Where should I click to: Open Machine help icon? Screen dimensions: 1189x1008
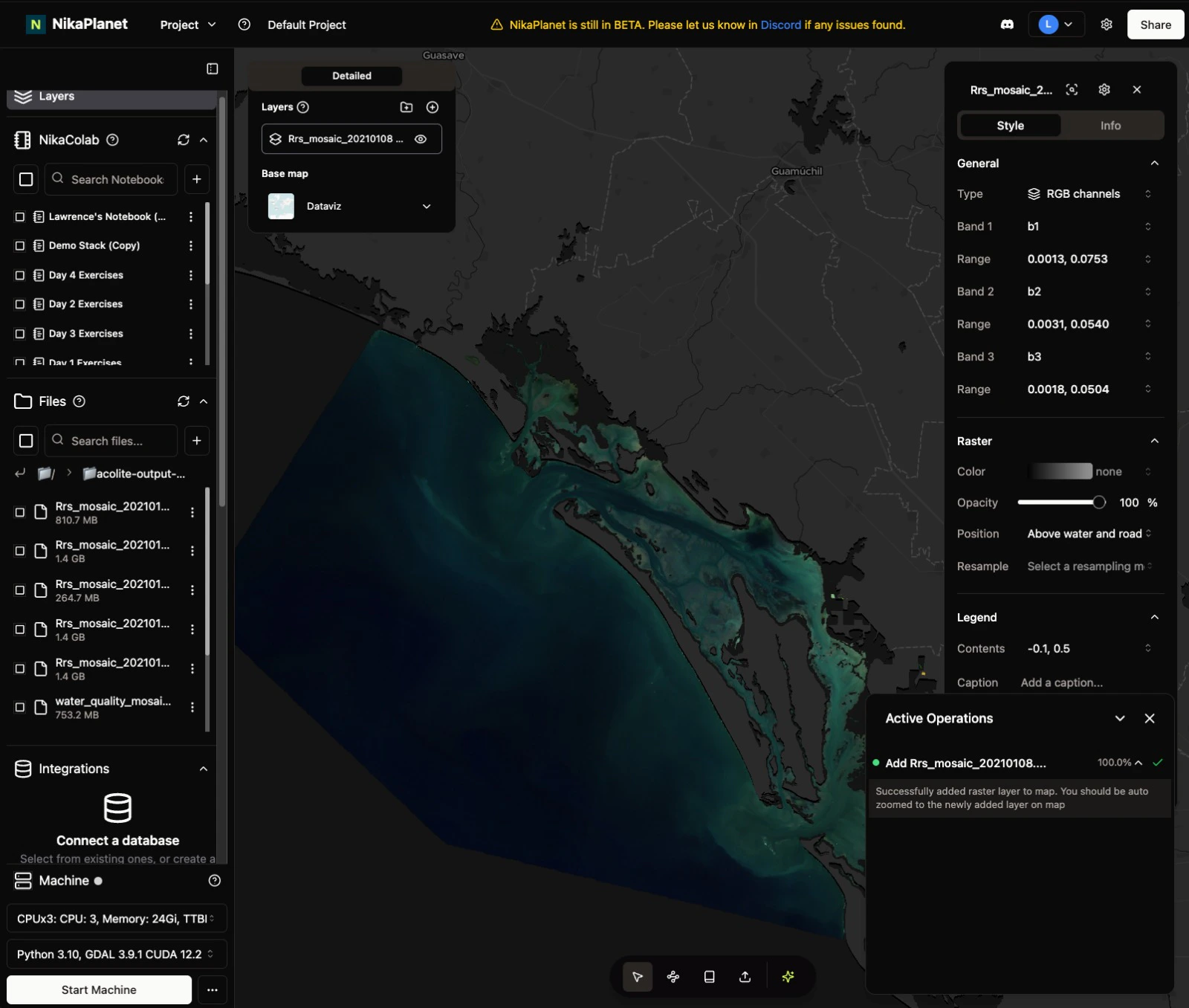click(215, 880)
